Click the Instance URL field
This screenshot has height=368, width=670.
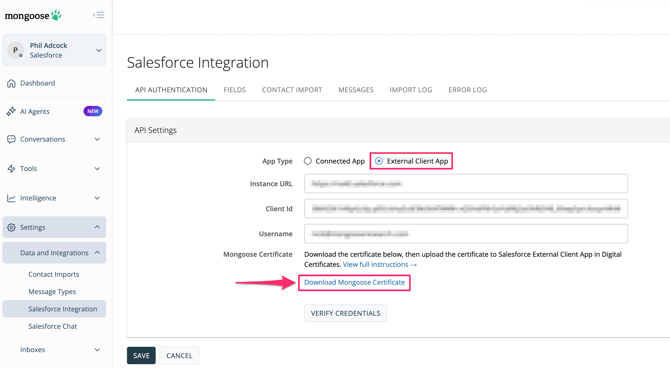pos(466,184)
